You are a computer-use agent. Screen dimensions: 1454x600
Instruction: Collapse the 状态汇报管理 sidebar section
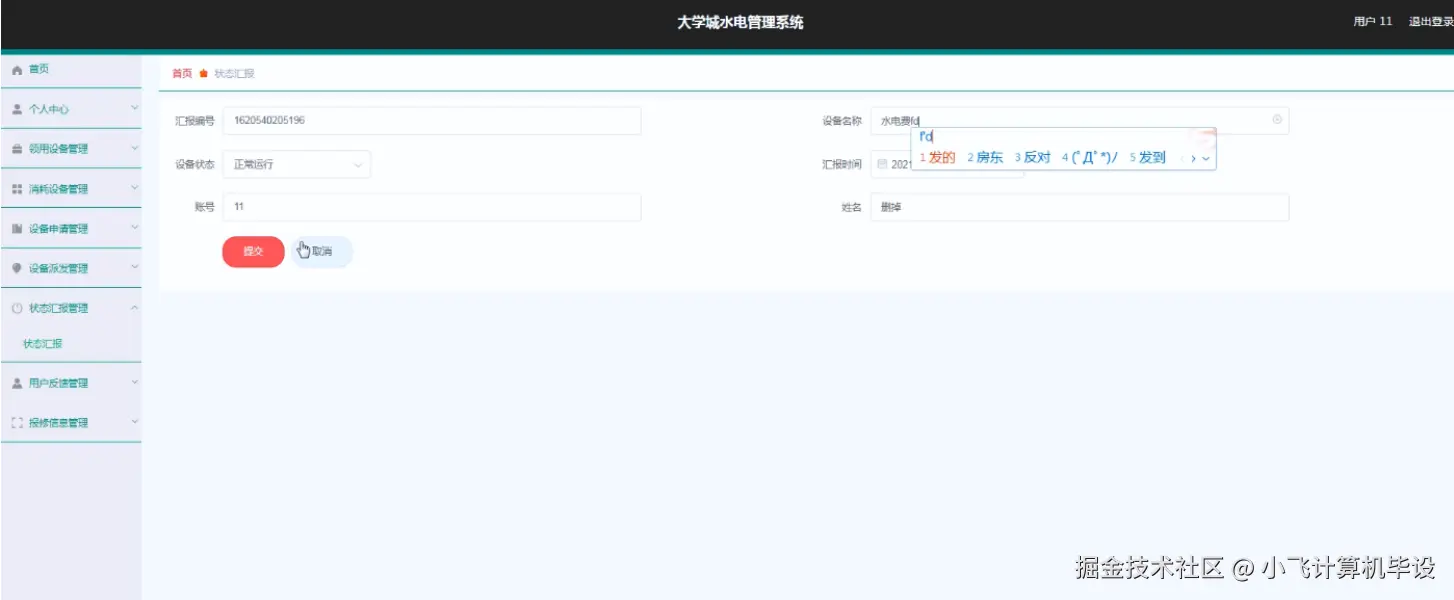pos(70,307)
